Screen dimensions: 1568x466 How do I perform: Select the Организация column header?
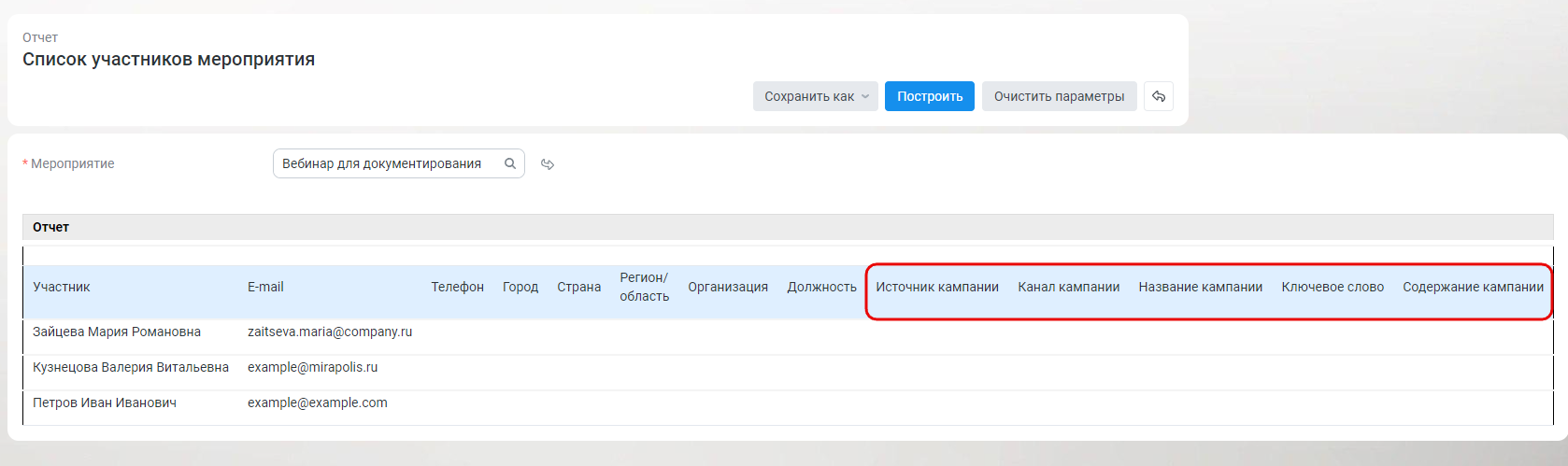pos(728,287)
